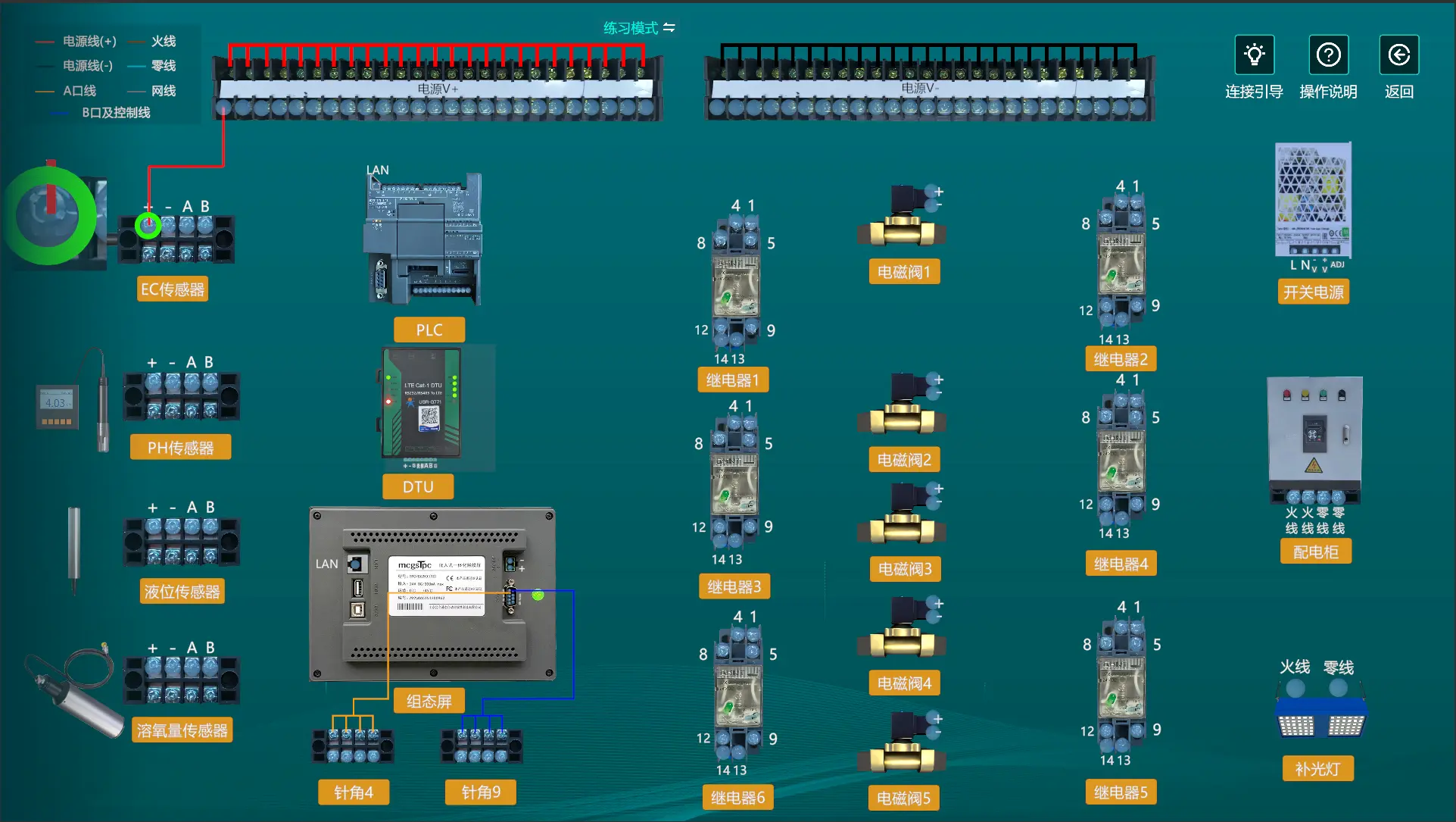The image size is (1456, 822).
Task: Click the 电源V- terminal strip label
Action: [920, 89]
